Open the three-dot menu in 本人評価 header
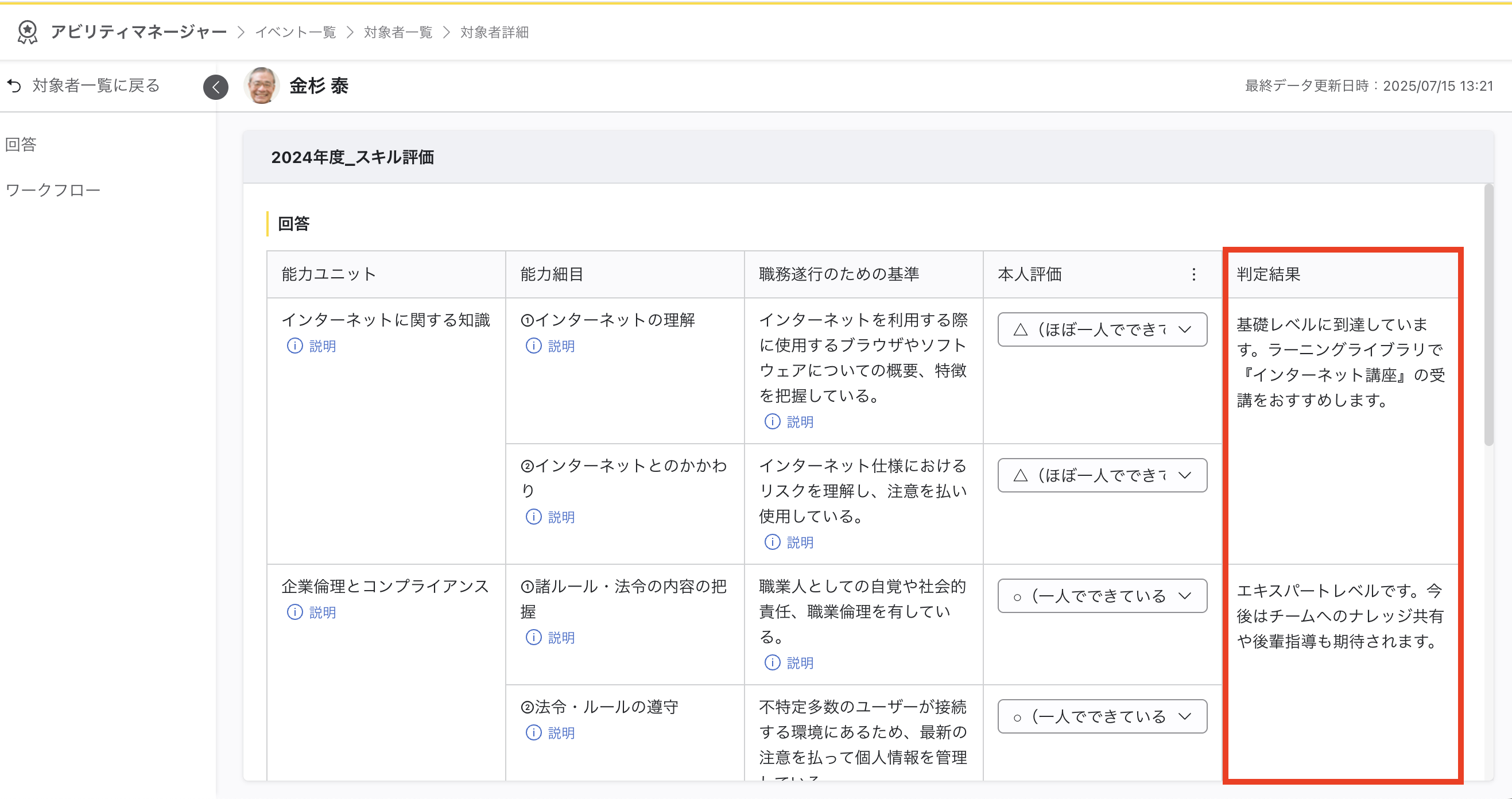The height and width of the screenshot is (799, 1512). point(1193,274)
